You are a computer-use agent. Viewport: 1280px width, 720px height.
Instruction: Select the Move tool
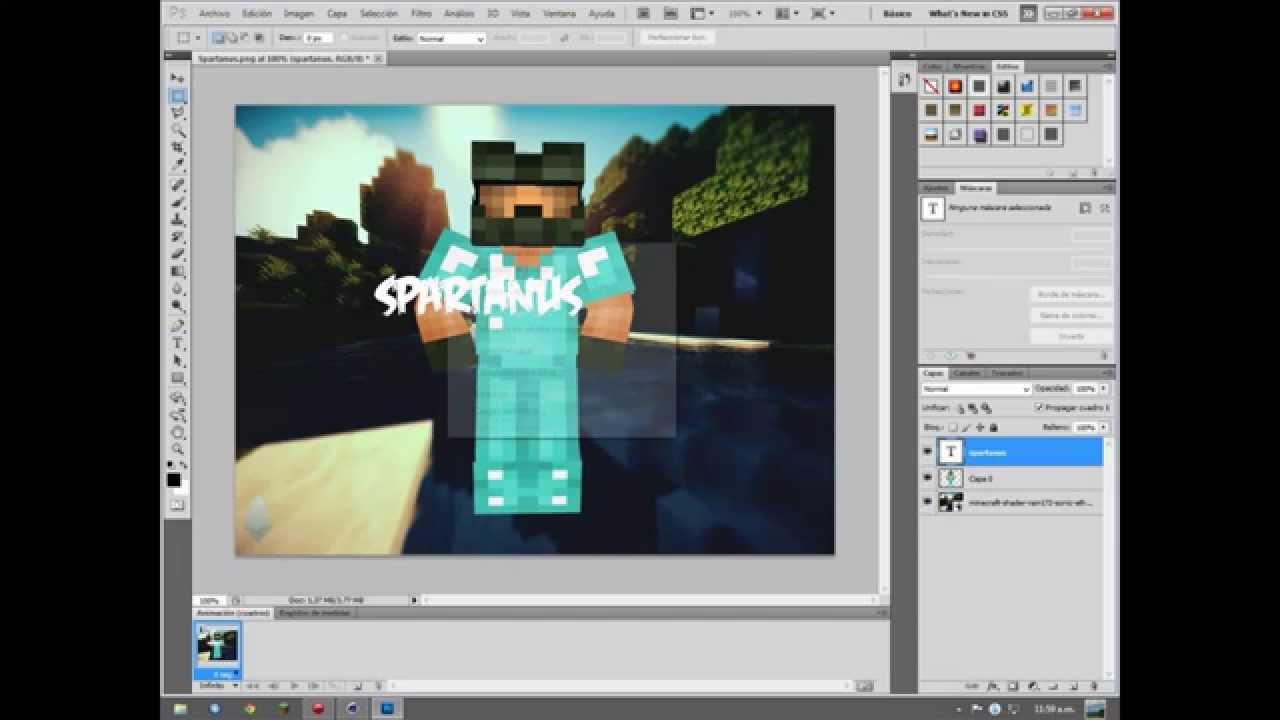pos(178,78)
